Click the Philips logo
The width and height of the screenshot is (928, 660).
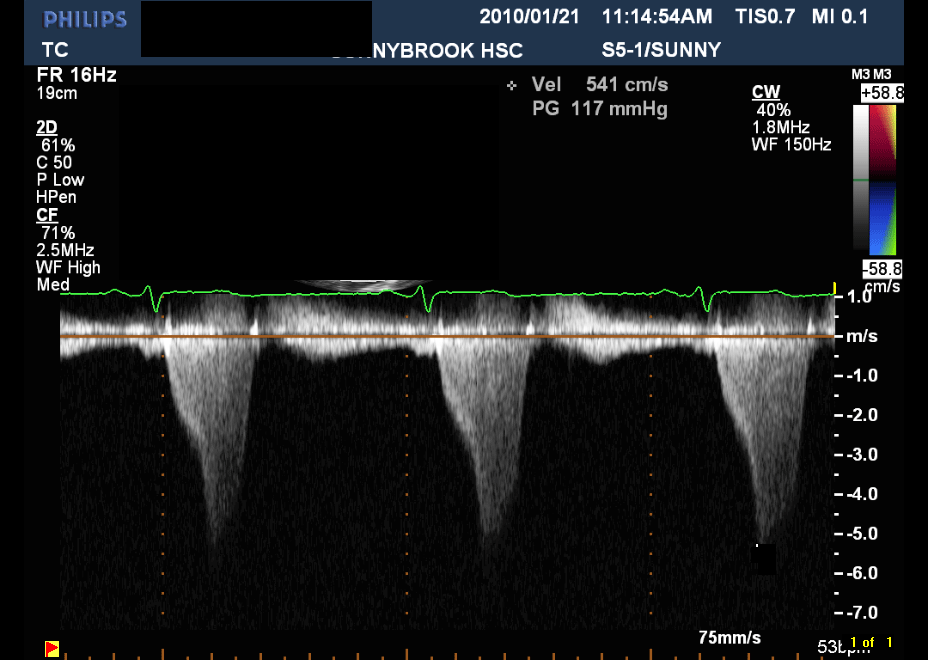(x=85, y=19)
